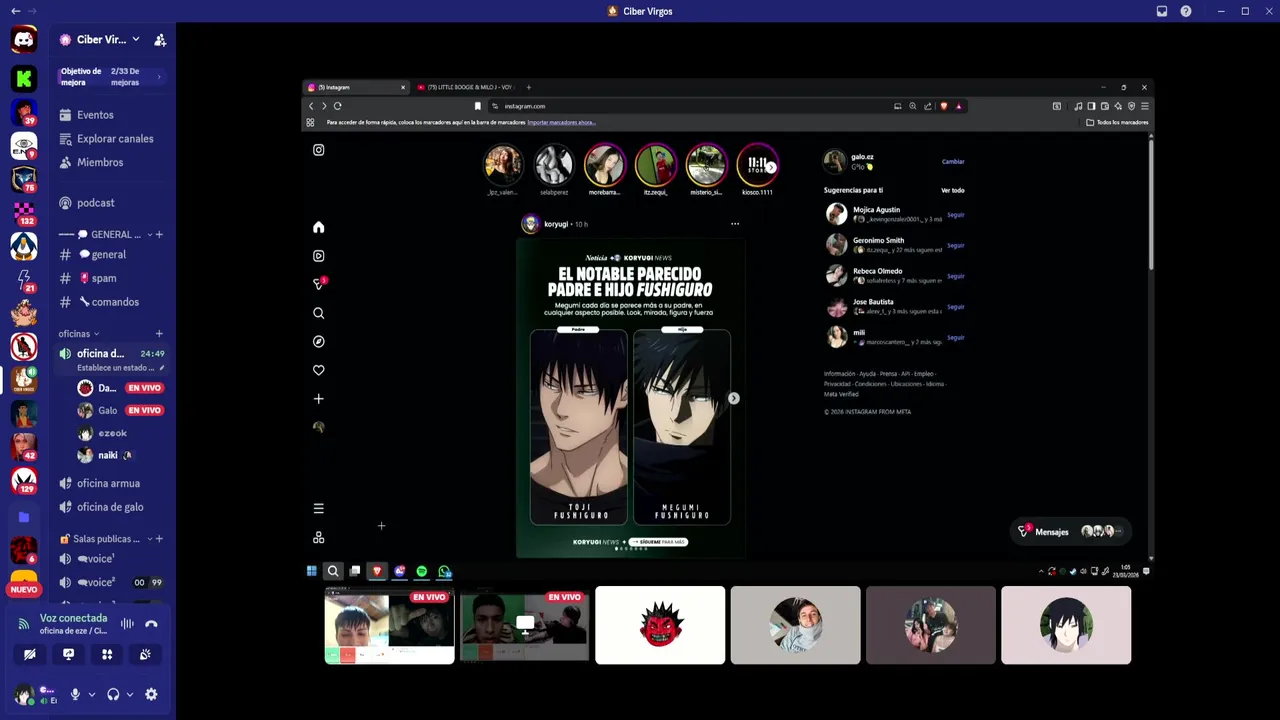Screen dimensions: 1280x720
Task: Toggle noise suppression waveform icon
Action: click(127, 624)
